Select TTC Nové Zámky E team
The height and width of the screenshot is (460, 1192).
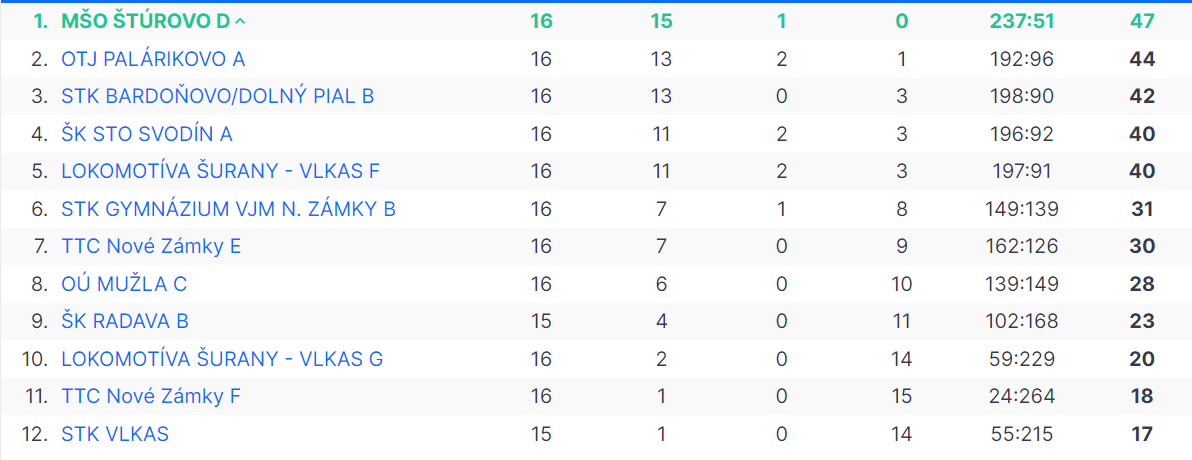click(151, 246)
